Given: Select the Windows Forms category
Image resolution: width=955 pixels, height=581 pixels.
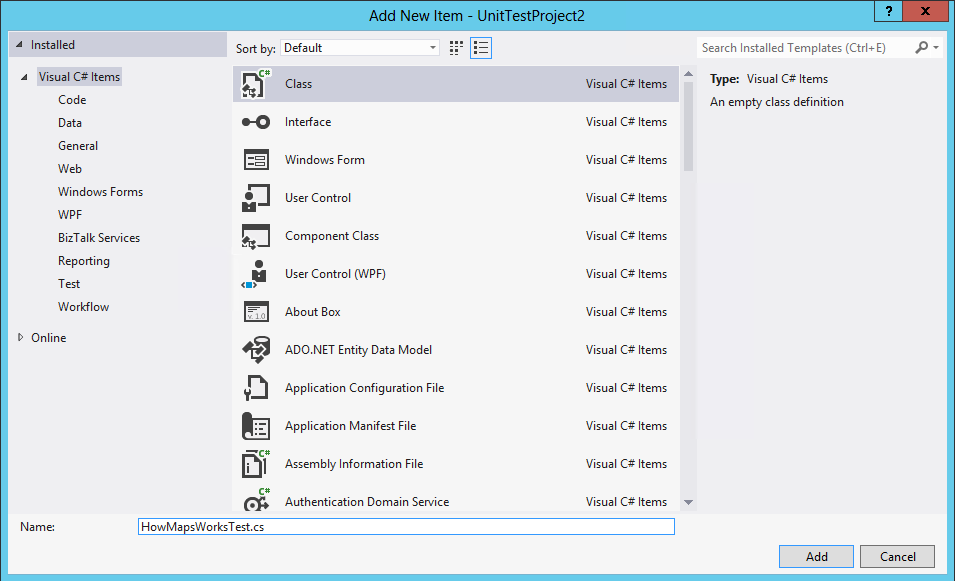Looking at the screenshot, I should (x=100, y=192).
